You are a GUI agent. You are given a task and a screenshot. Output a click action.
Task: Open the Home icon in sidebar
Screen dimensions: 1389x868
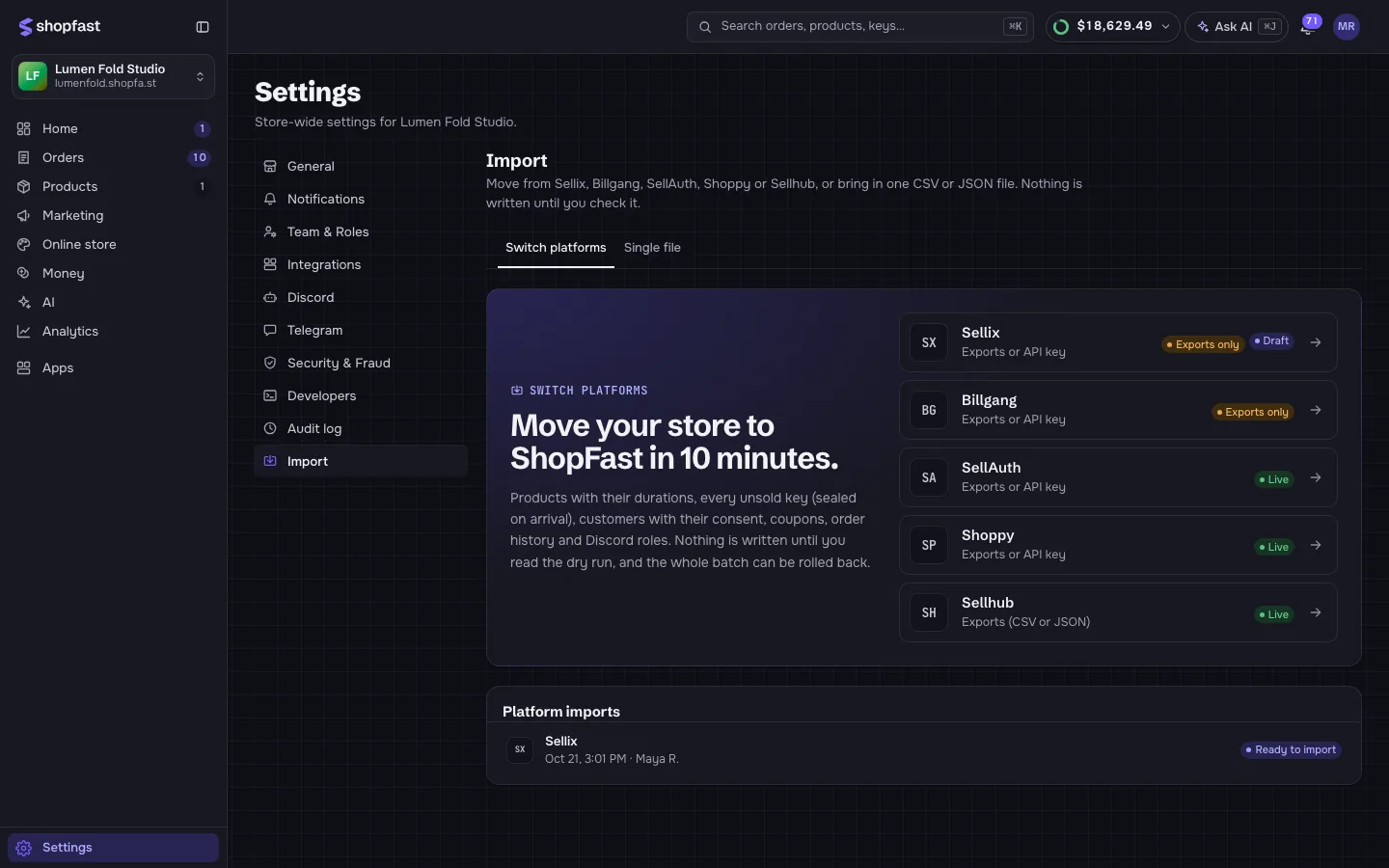click(x=24, y=128)
